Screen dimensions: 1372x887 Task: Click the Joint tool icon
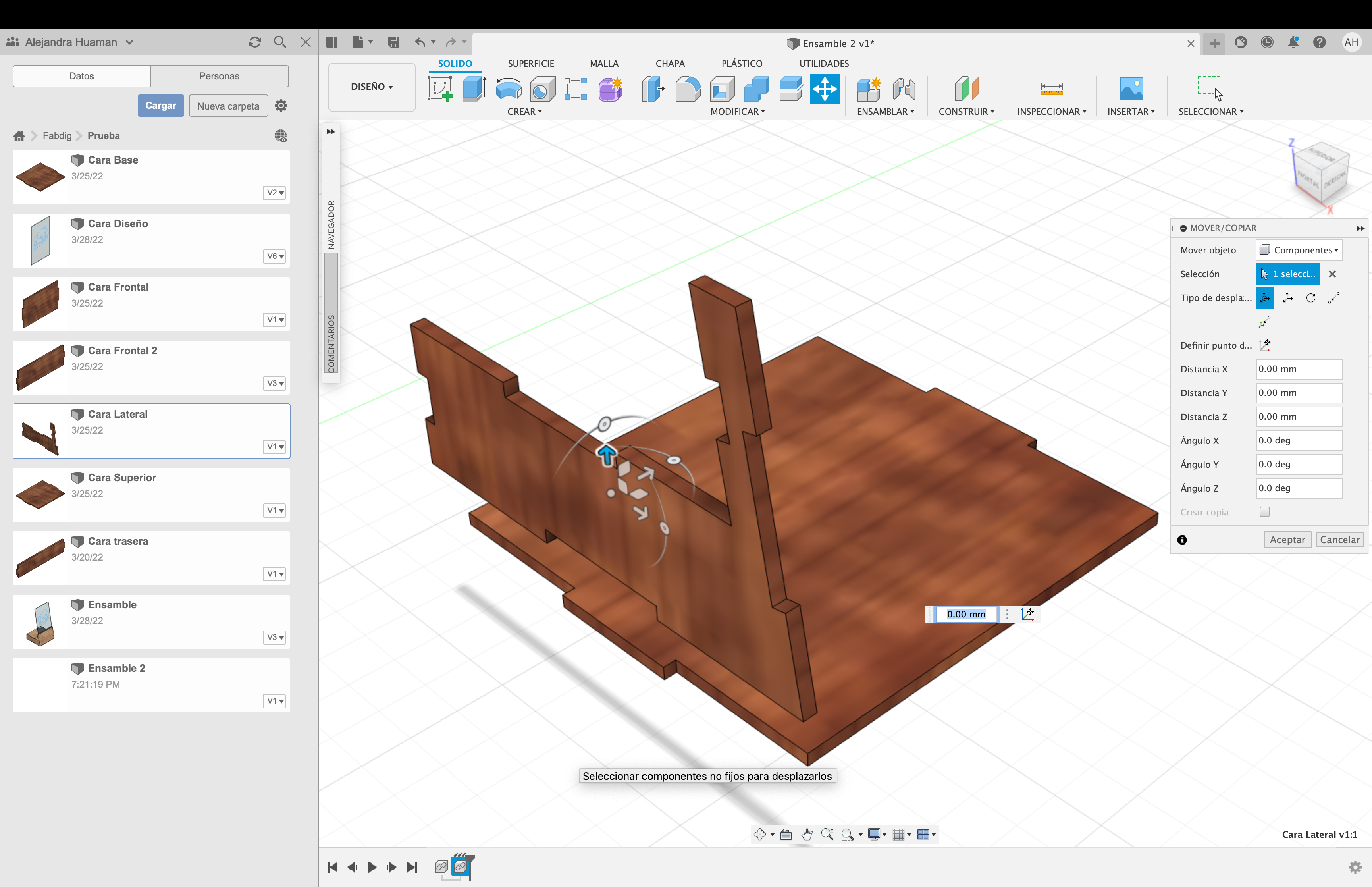click(904, 89)
